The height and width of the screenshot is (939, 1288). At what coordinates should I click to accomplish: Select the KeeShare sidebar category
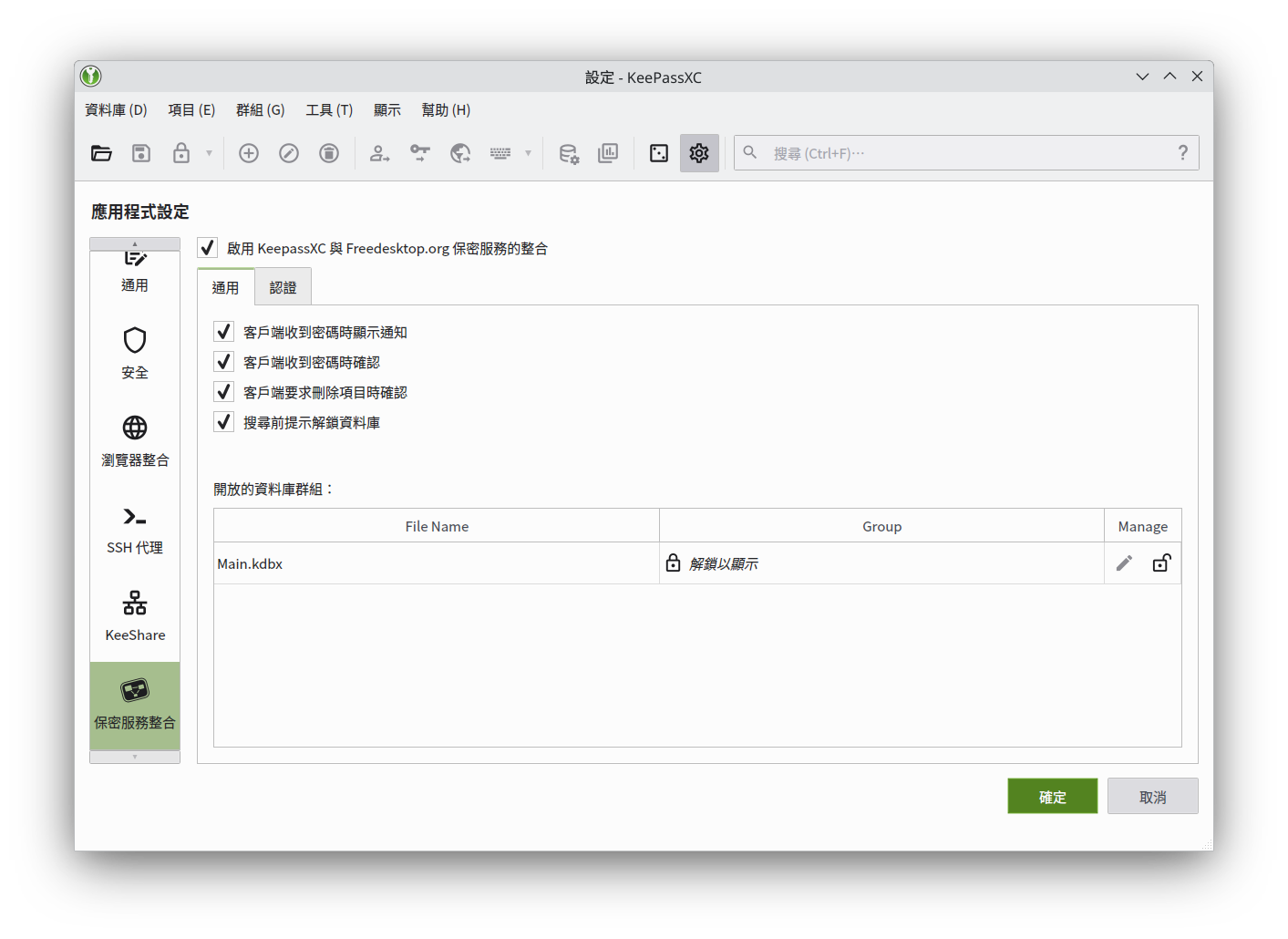click(x=135, y=616)
